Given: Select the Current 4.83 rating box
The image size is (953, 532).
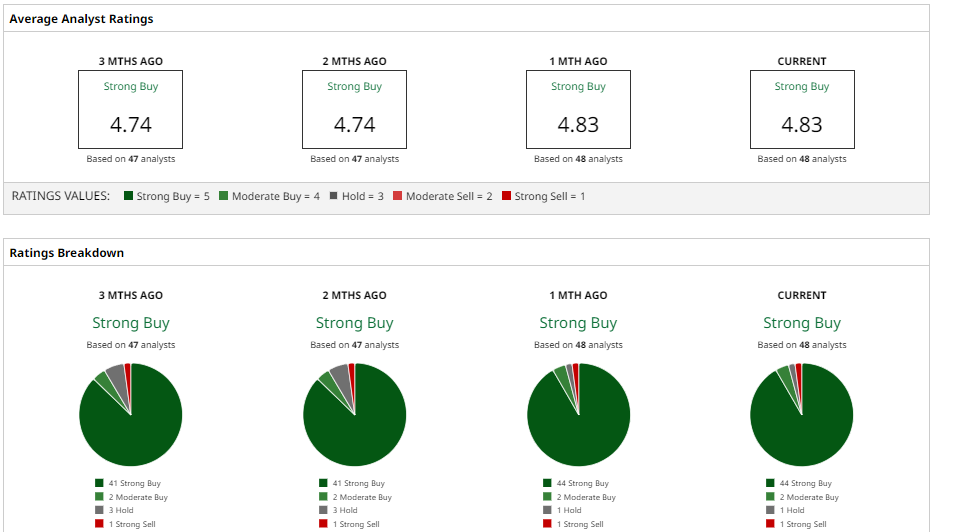Looking at the screenshot, I should click(x=802, y=109).
